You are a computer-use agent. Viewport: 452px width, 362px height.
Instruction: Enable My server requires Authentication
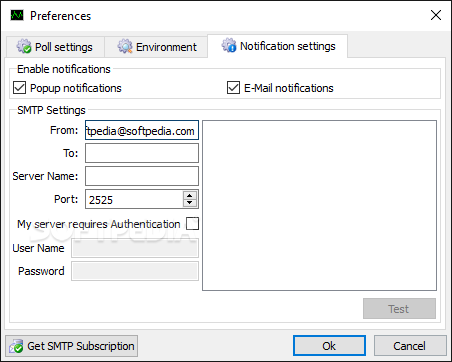pyautogui.click(x=192, y=224)
